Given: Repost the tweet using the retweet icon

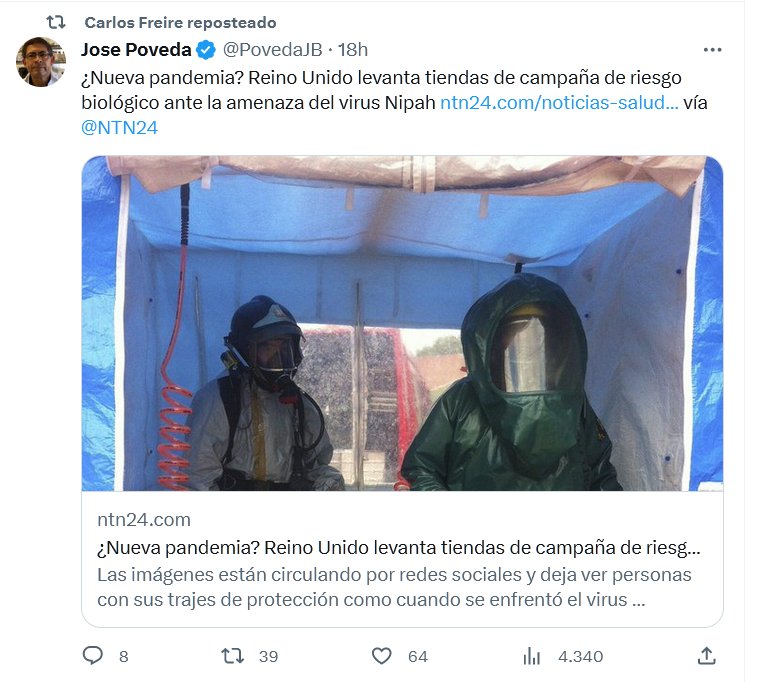Looking at the screenshot, I should point(233,656).
